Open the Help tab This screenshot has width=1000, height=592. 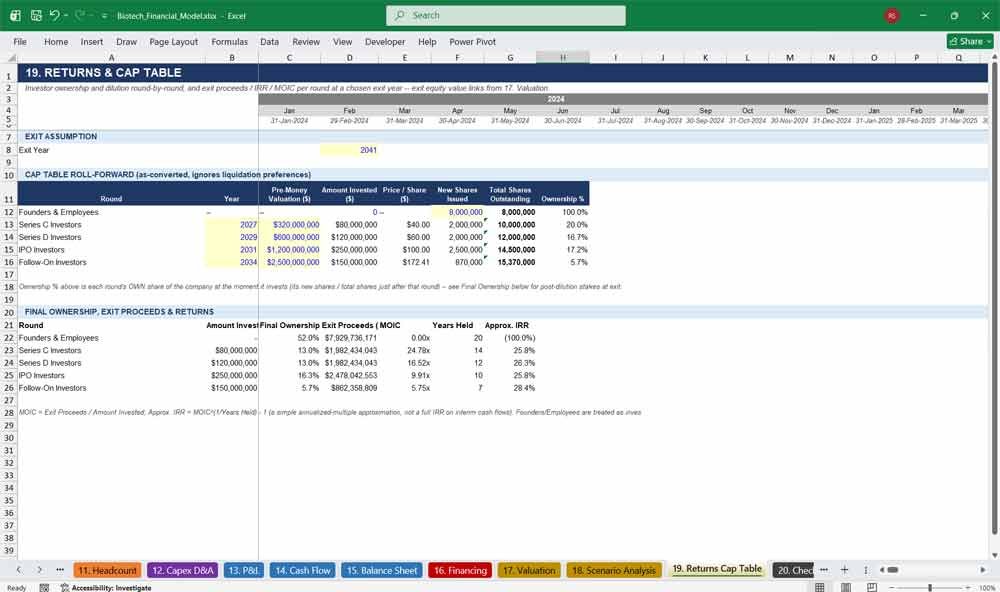[427, 41]
